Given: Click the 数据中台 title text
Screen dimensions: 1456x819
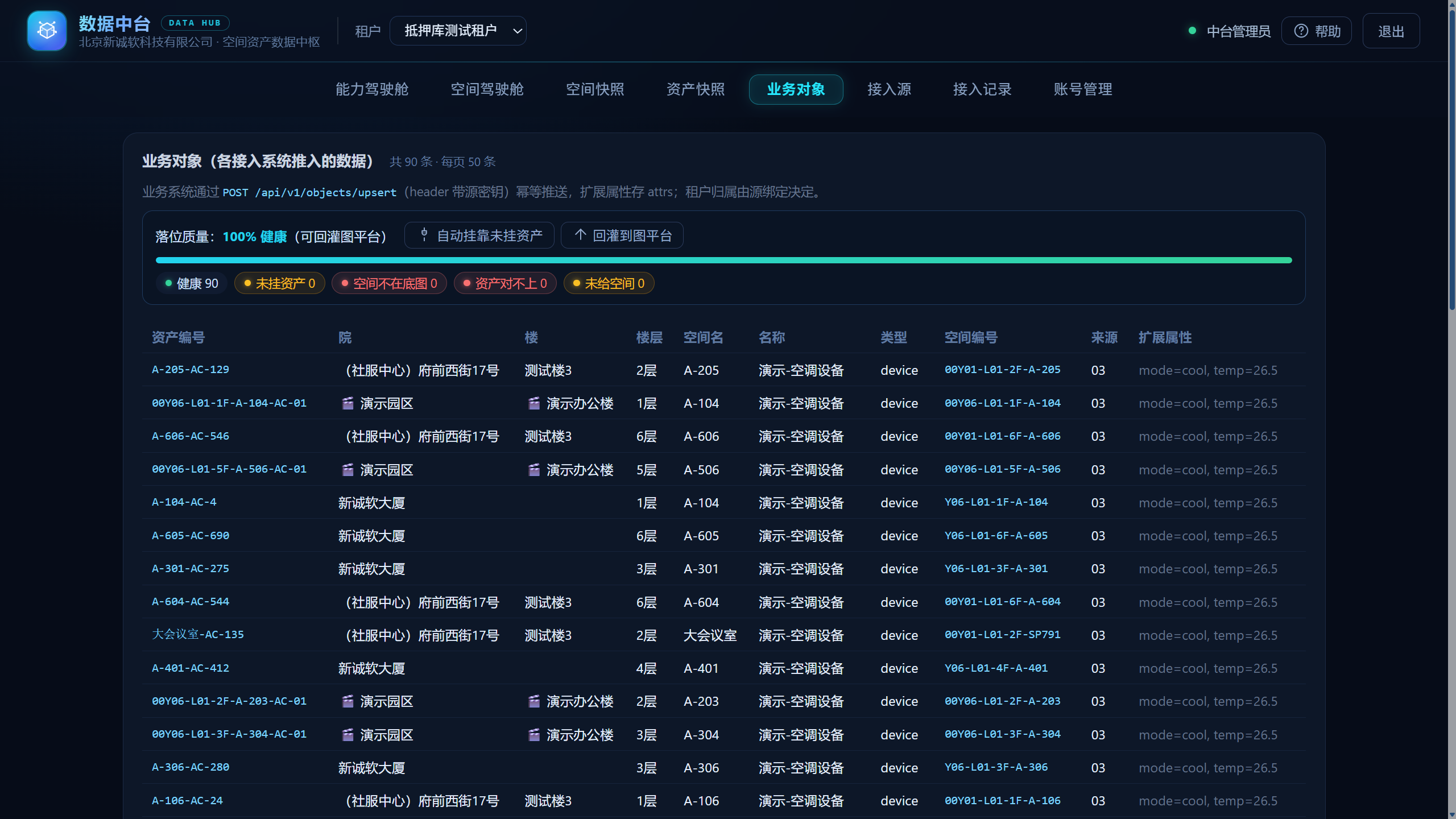Looking at the screenshot, I should coord(114,23).
